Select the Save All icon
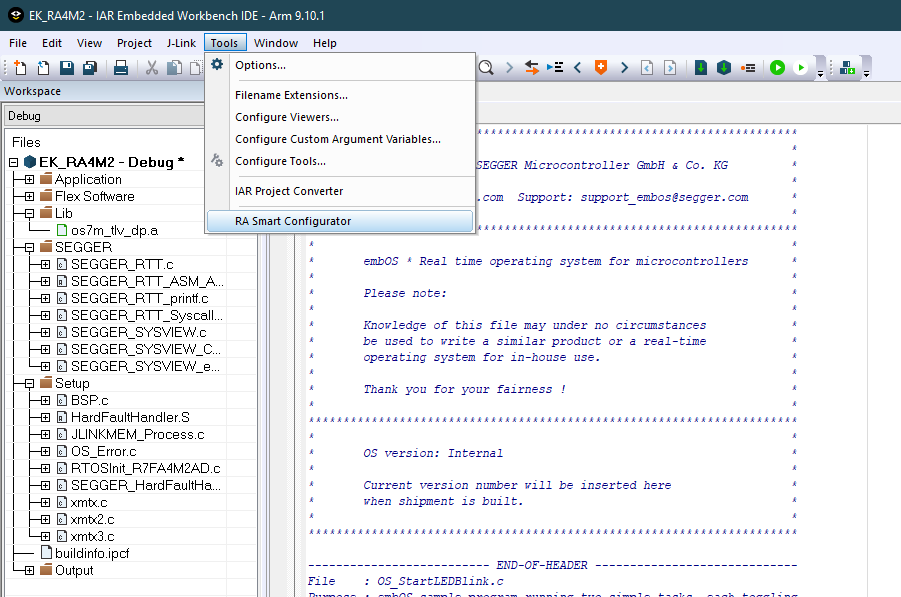This screenshot has width=901, height=597. pos(90,67)
